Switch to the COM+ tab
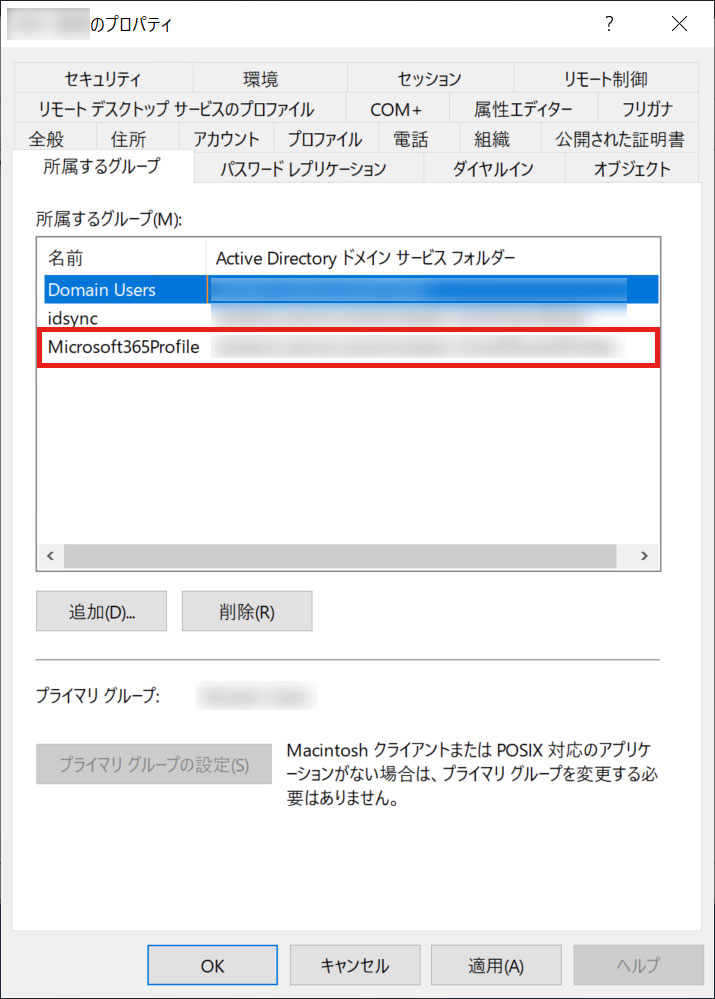 coord(398,108)
